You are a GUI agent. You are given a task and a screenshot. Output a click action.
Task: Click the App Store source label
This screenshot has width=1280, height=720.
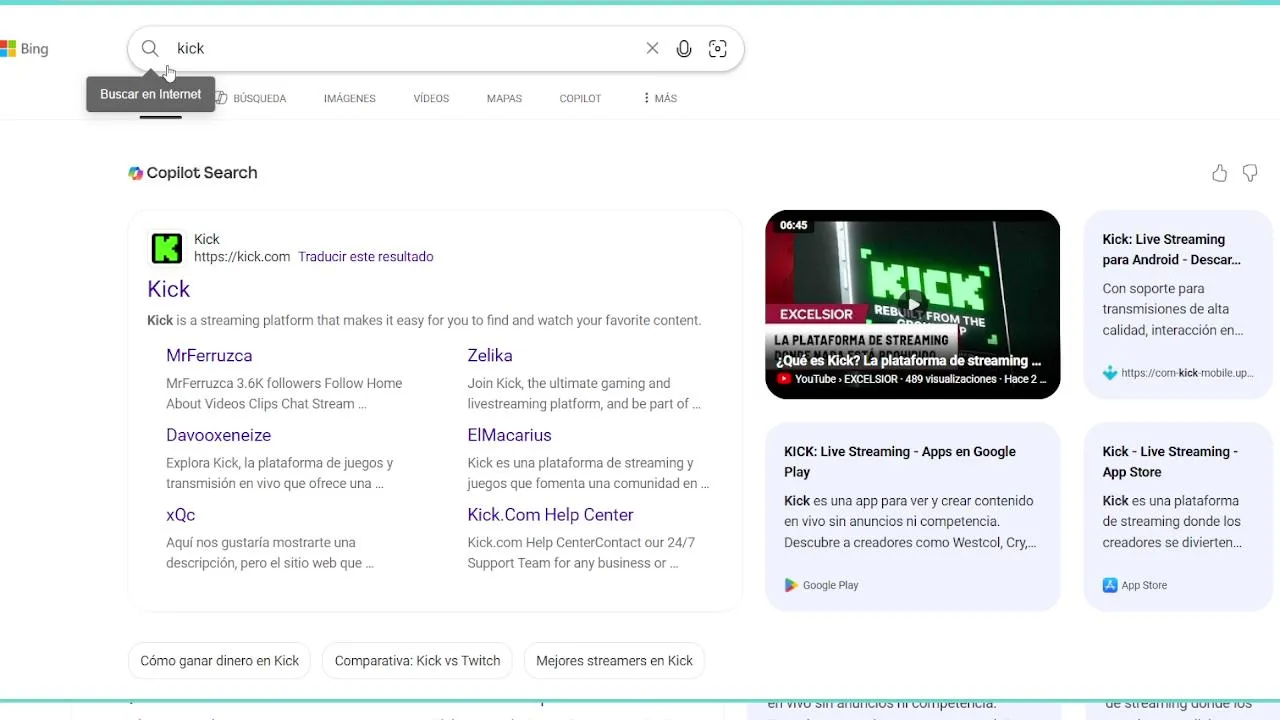tap(1144, 585)
